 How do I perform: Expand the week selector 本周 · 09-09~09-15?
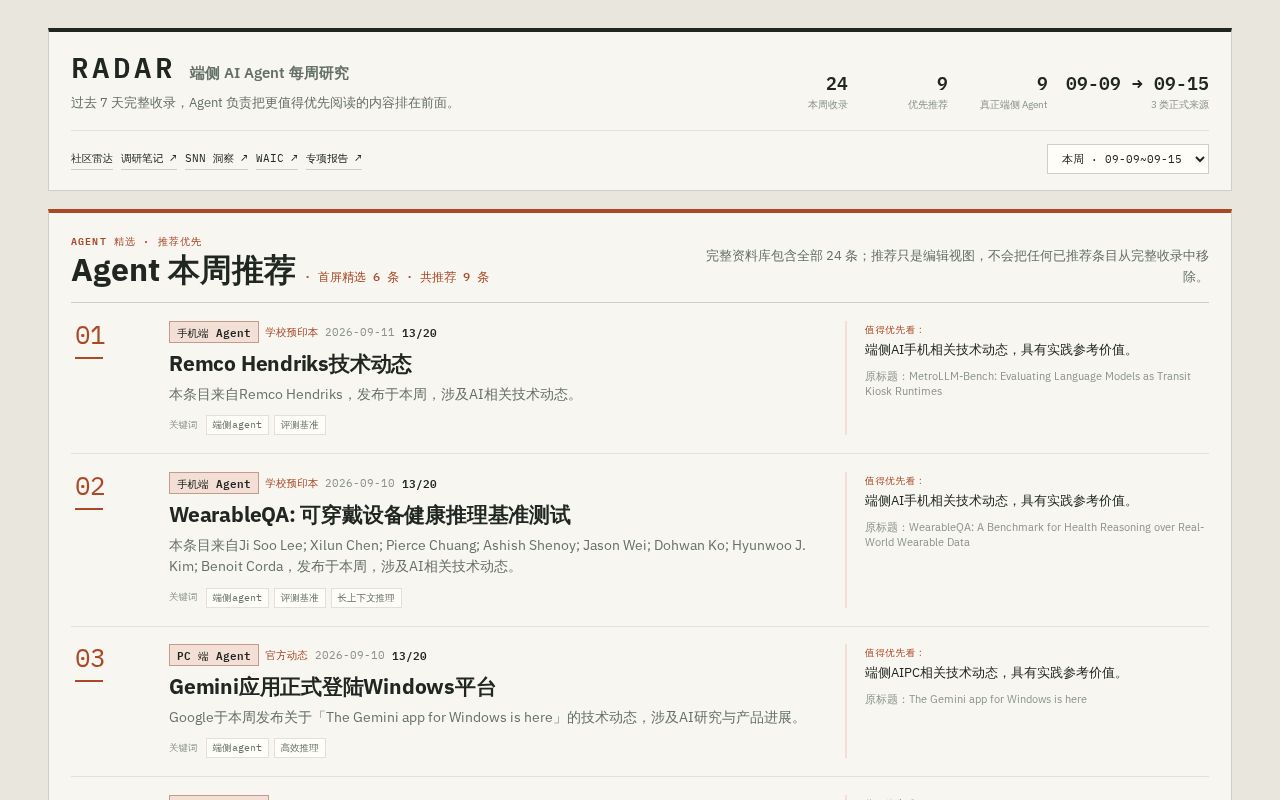[1127, 159]
